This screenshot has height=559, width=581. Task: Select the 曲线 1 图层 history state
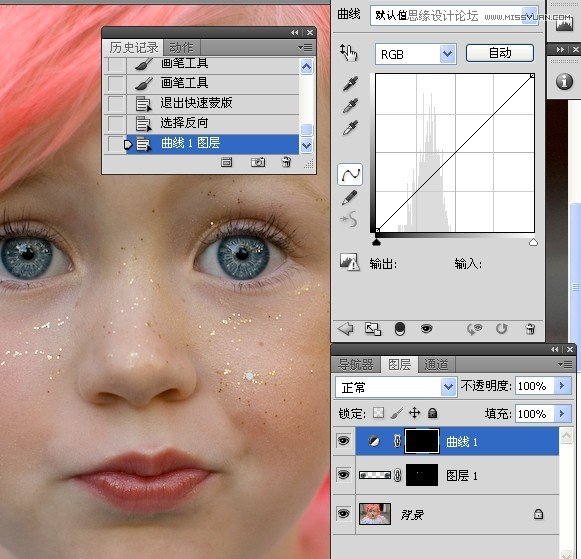[x=202, y=143]
